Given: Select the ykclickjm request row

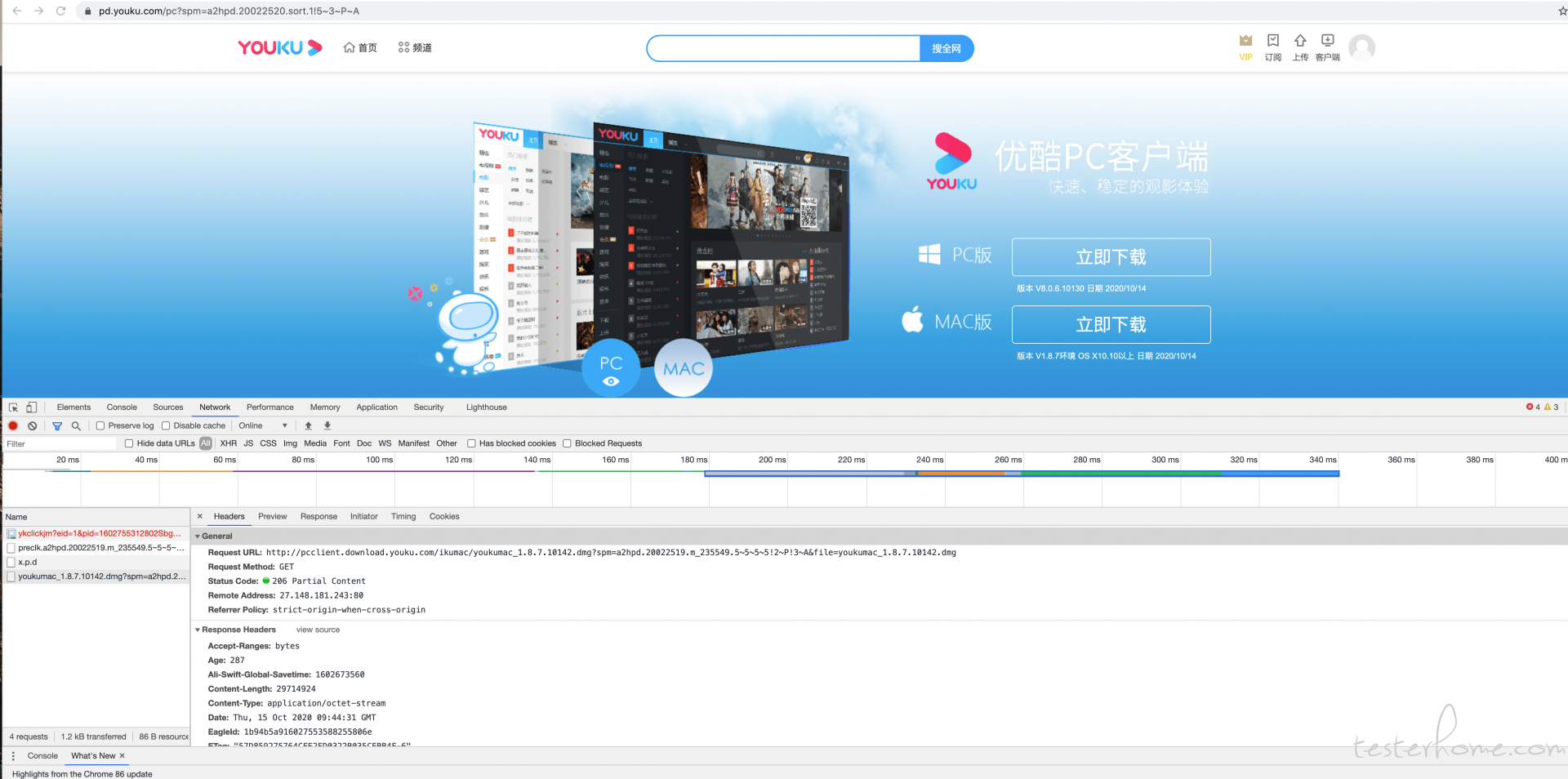Looking at the screenshot, I should pos(96,533).
